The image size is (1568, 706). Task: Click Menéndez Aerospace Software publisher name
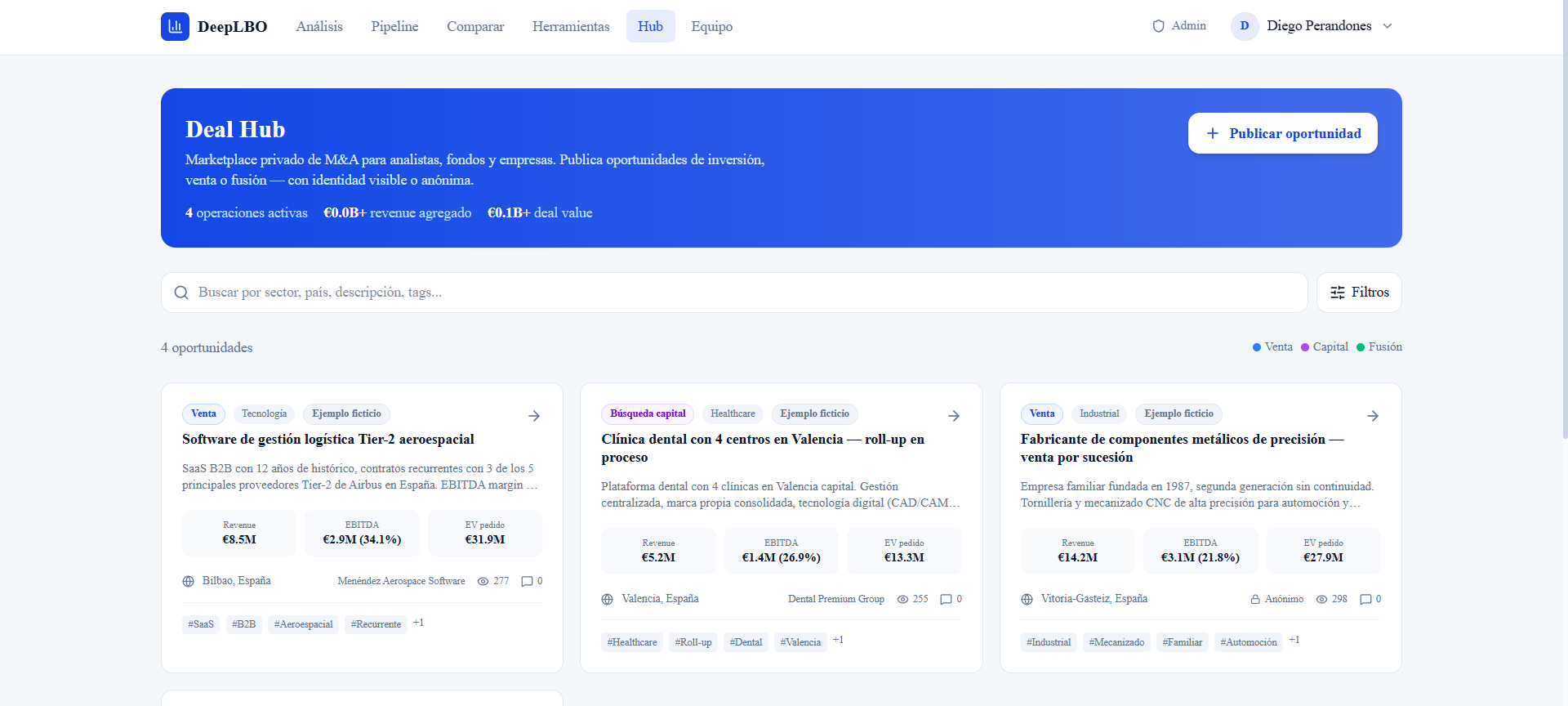(401, 581)
